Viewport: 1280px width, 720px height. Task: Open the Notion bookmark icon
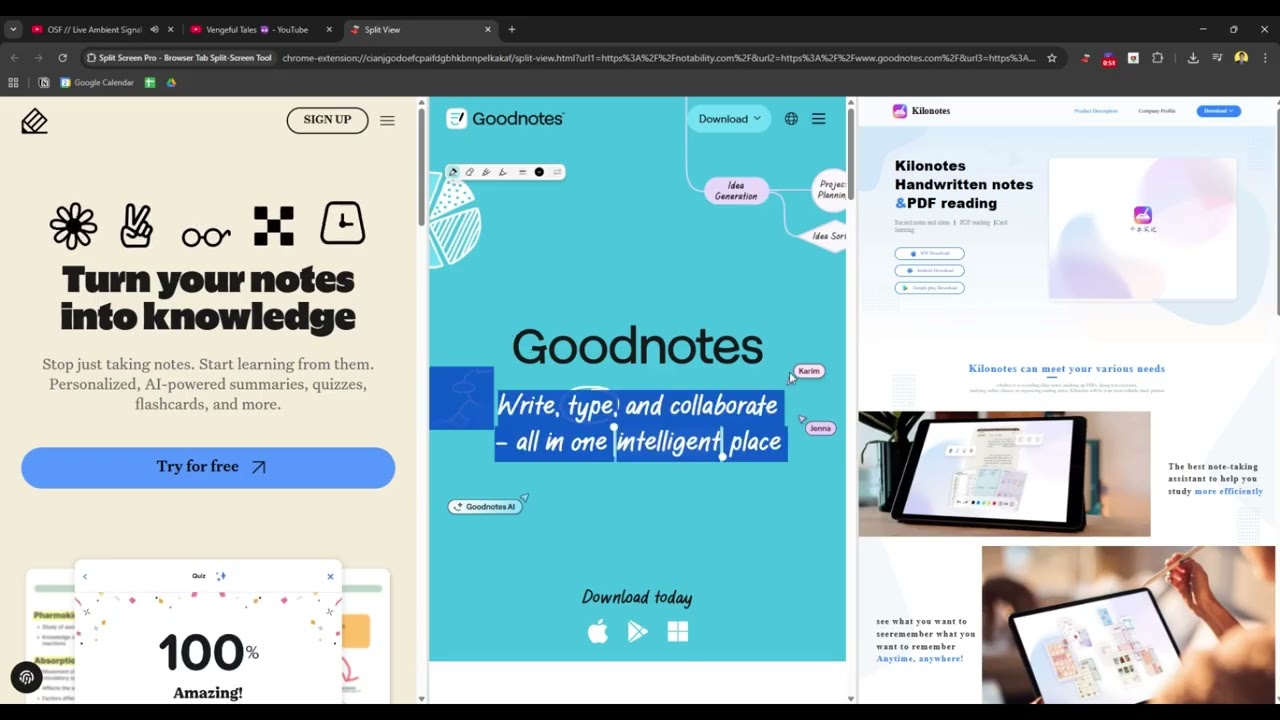pyautogui.click(x=44, y=82)
